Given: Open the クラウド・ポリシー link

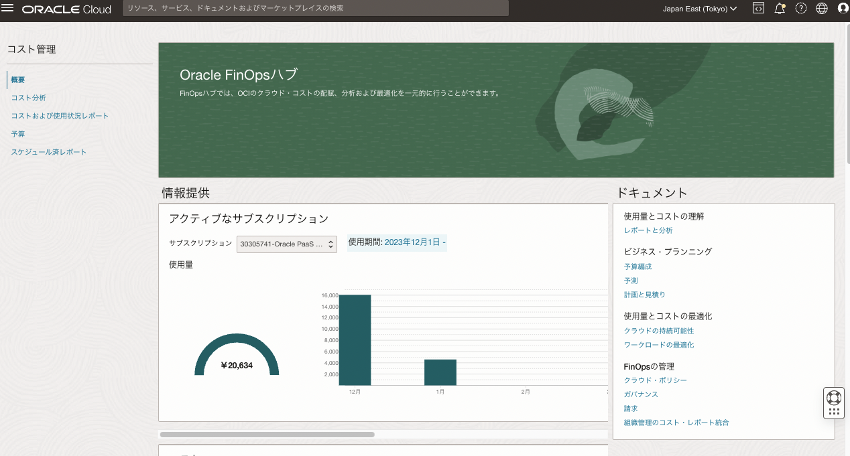Looking at the screenshot, I should [655, 381].
